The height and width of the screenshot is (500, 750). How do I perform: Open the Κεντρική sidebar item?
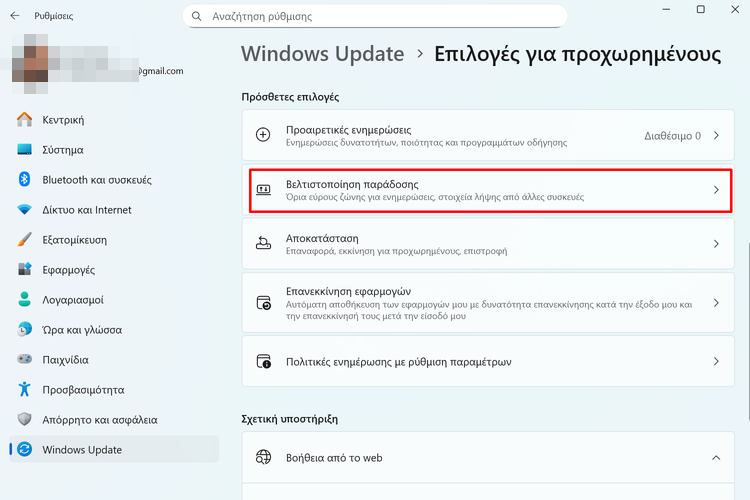[x=63, y=120]
